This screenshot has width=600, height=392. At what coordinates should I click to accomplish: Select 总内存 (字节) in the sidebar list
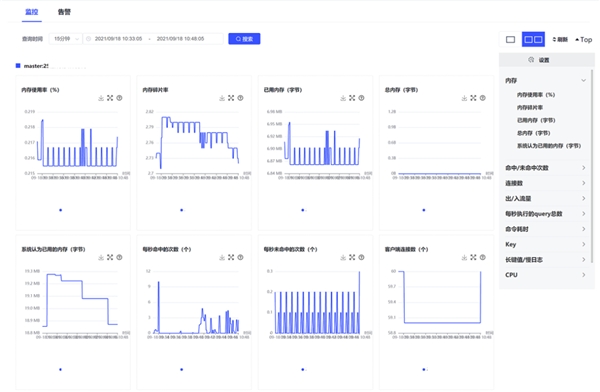point(533,133)
